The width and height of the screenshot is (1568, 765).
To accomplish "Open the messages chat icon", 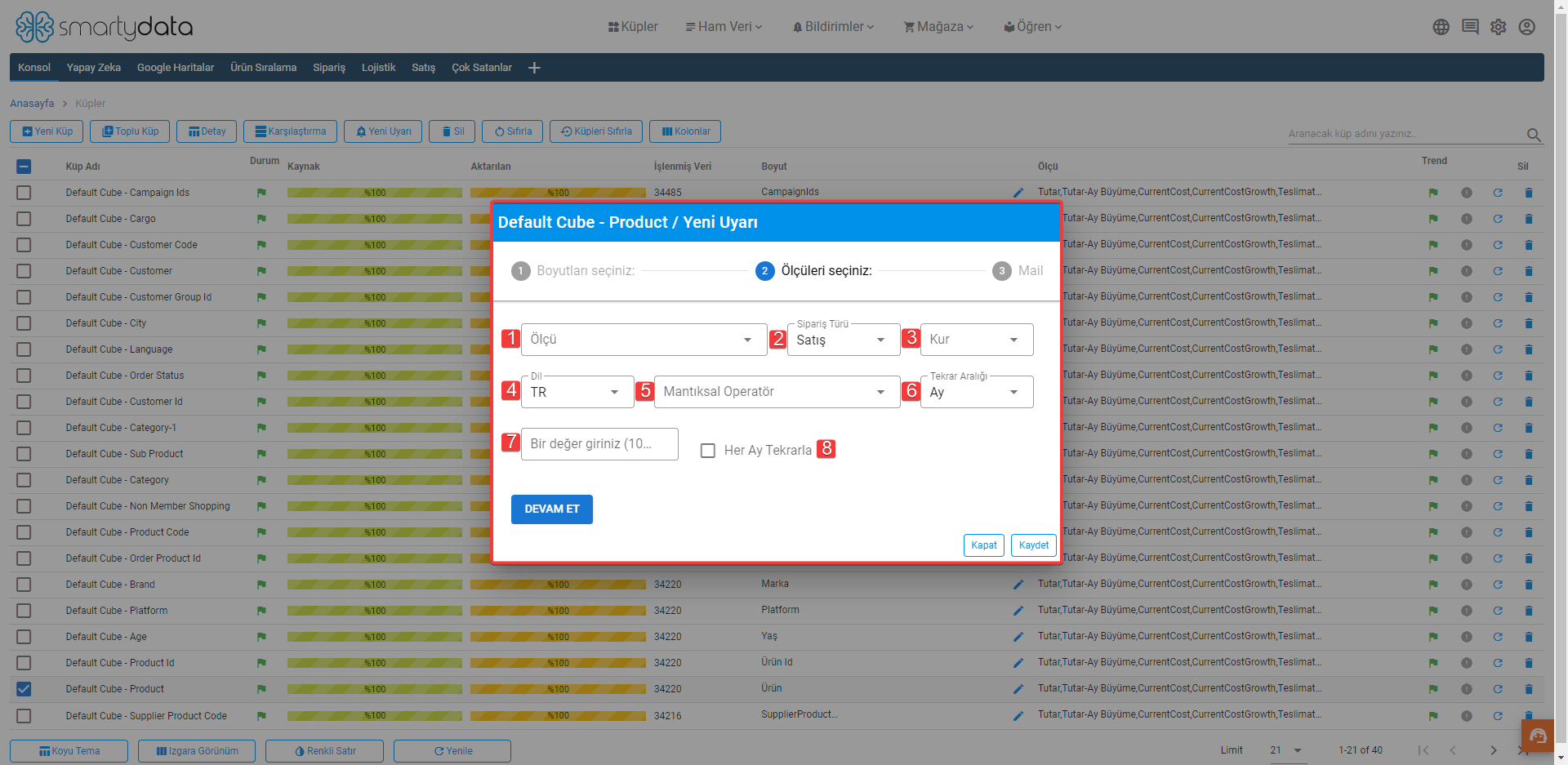I will pyautogui.click(x=1470, y=27).
